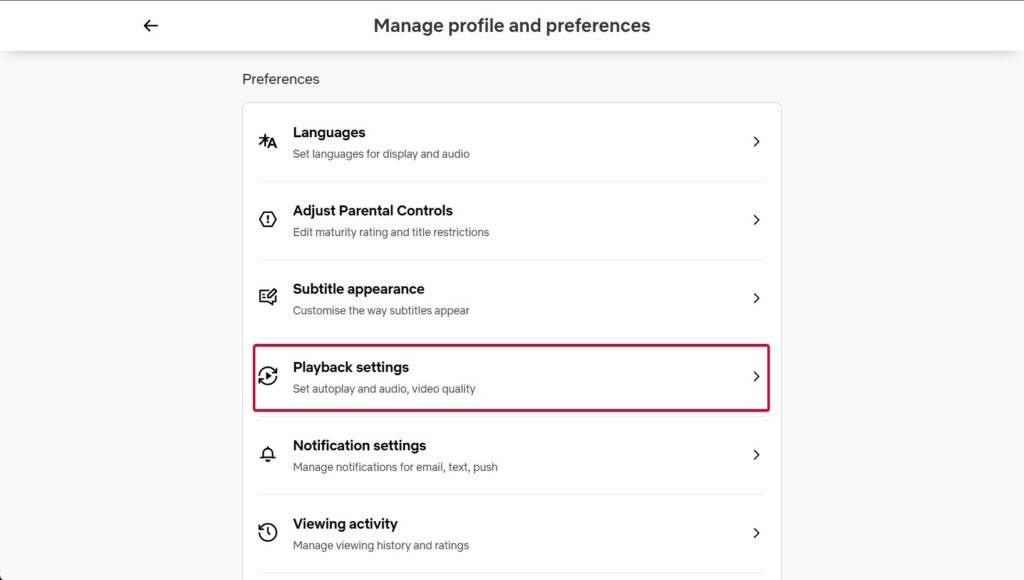This screenshot has width=1024, height=580.
Task: Expand Notification settings using the chevron
Action: (x=758, y=454)
